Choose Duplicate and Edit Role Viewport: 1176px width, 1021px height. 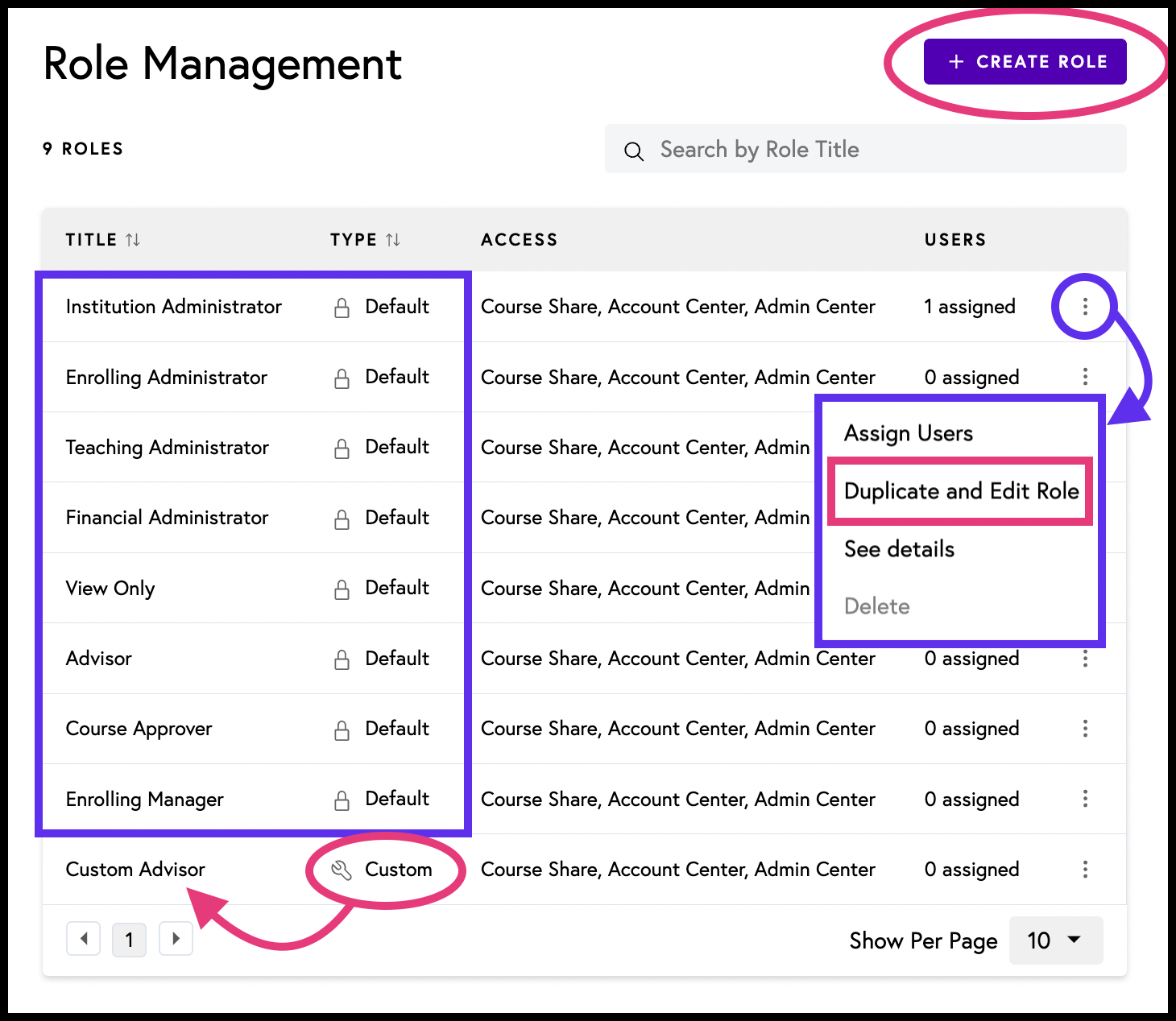tap(961, 491)
